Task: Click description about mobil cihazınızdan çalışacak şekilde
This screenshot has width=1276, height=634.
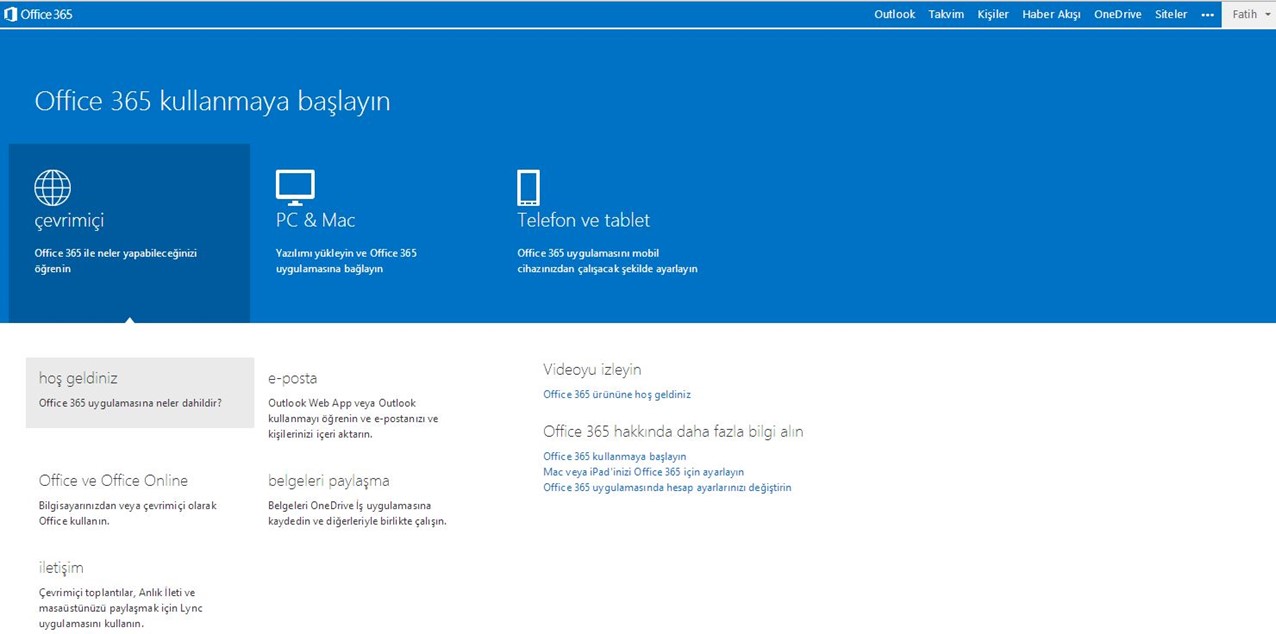Action: click(x=607, y=261)
